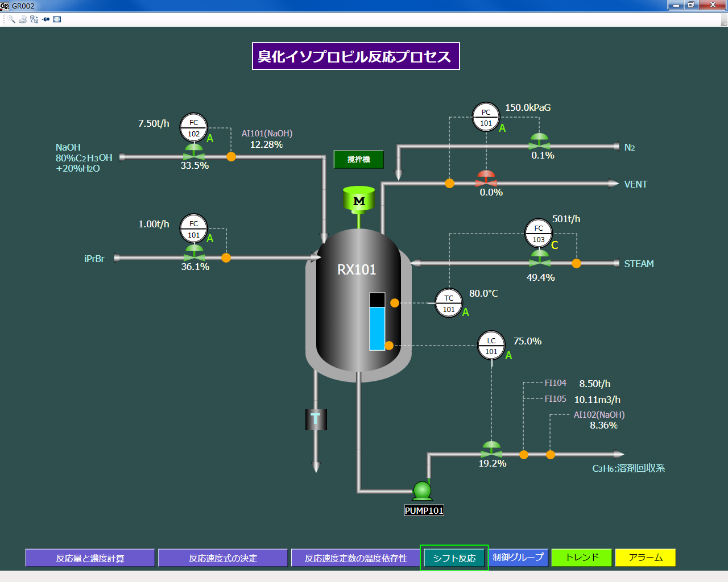This screenshot has width=728, height=582.
Task: Open the PC 101 pressure controller faceplate
Action: [486, 116]
